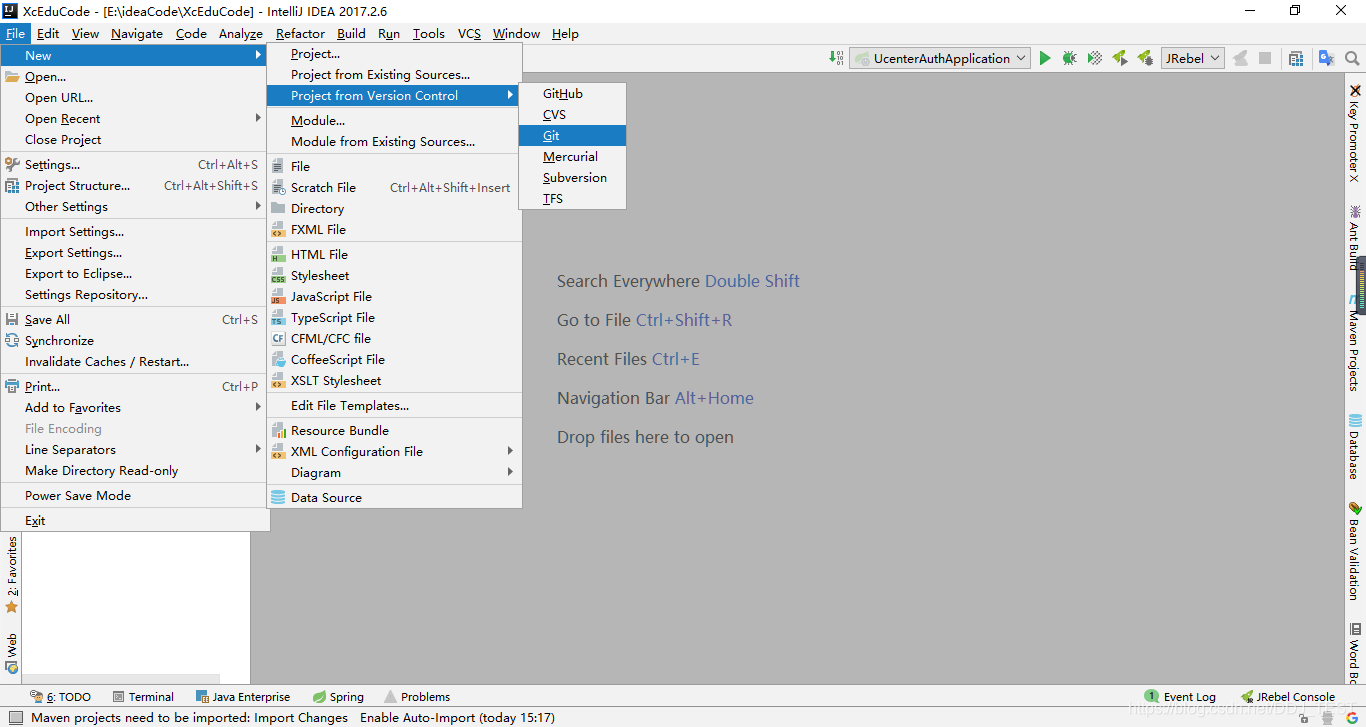Open the Project Structure toolbar icon

coord(1296,58)
